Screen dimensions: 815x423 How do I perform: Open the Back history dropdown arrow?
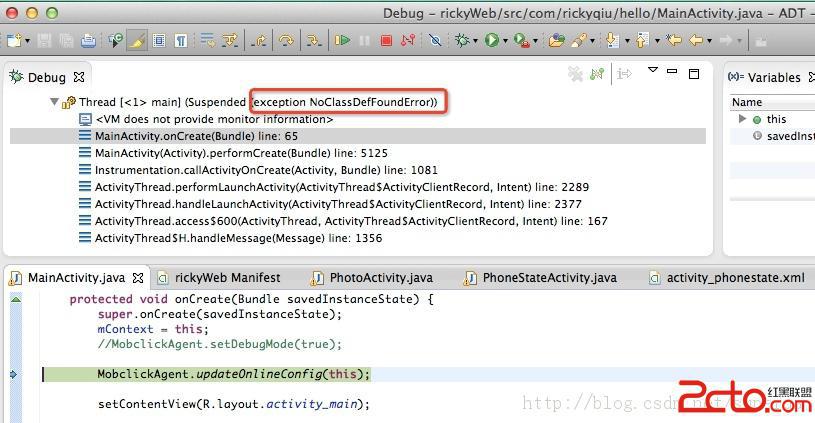(709, 41)
